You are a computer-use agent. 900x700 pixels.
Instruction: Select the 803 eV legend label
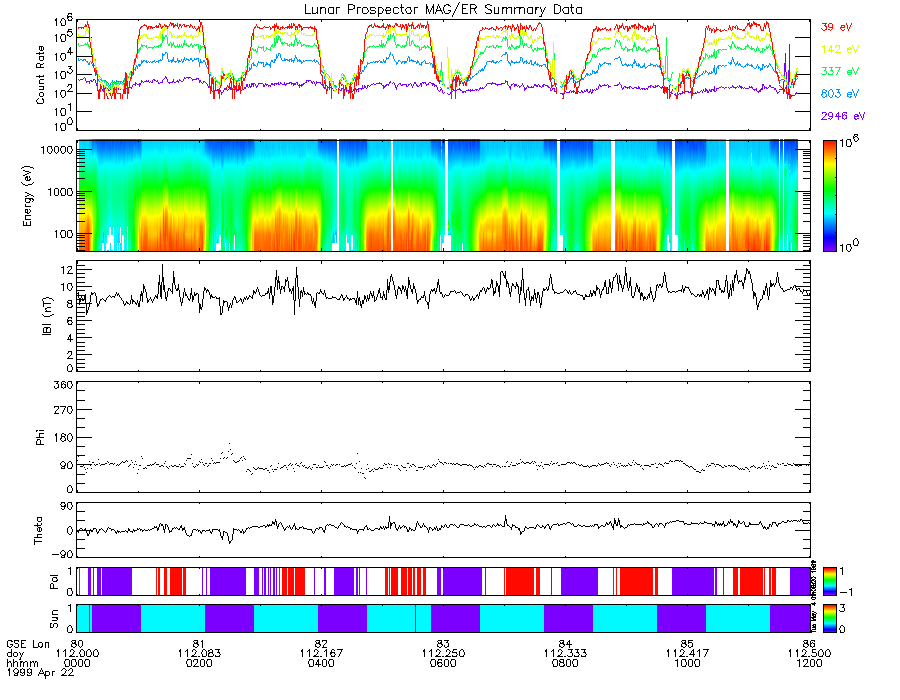click(x=840, y=94)
